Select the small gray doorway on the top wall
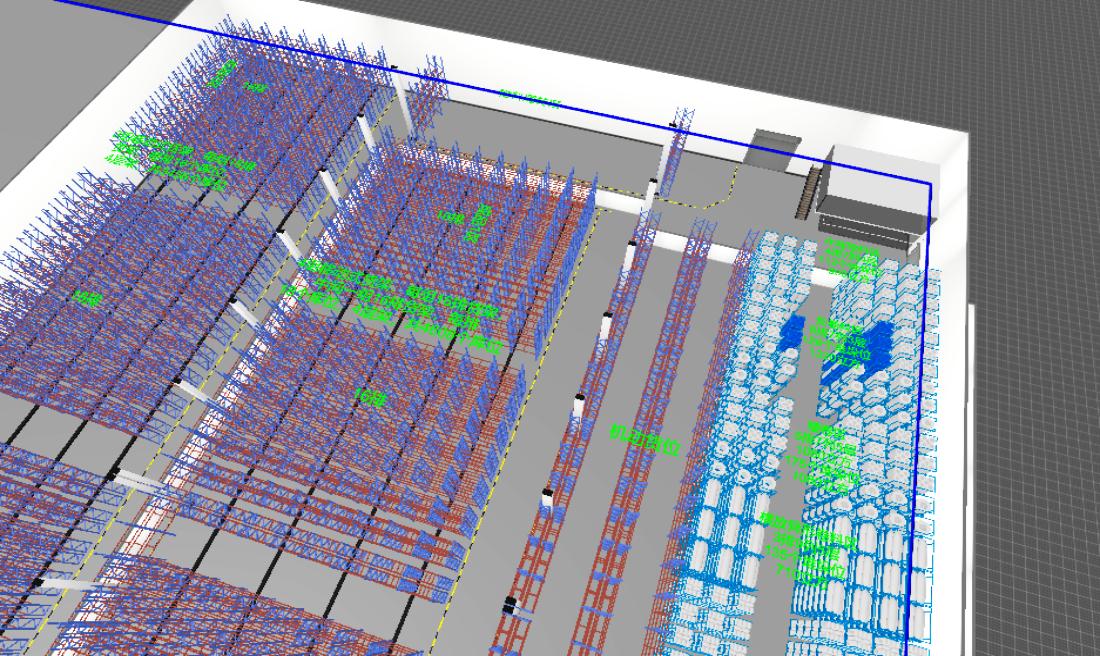 click(771, 151)
